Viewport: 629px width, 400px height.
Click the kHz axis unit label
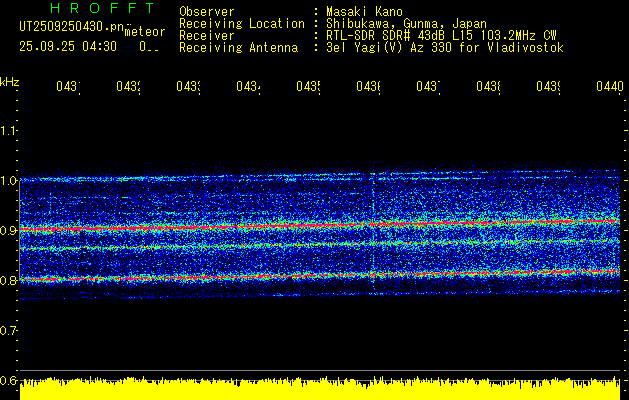(9, 82)
